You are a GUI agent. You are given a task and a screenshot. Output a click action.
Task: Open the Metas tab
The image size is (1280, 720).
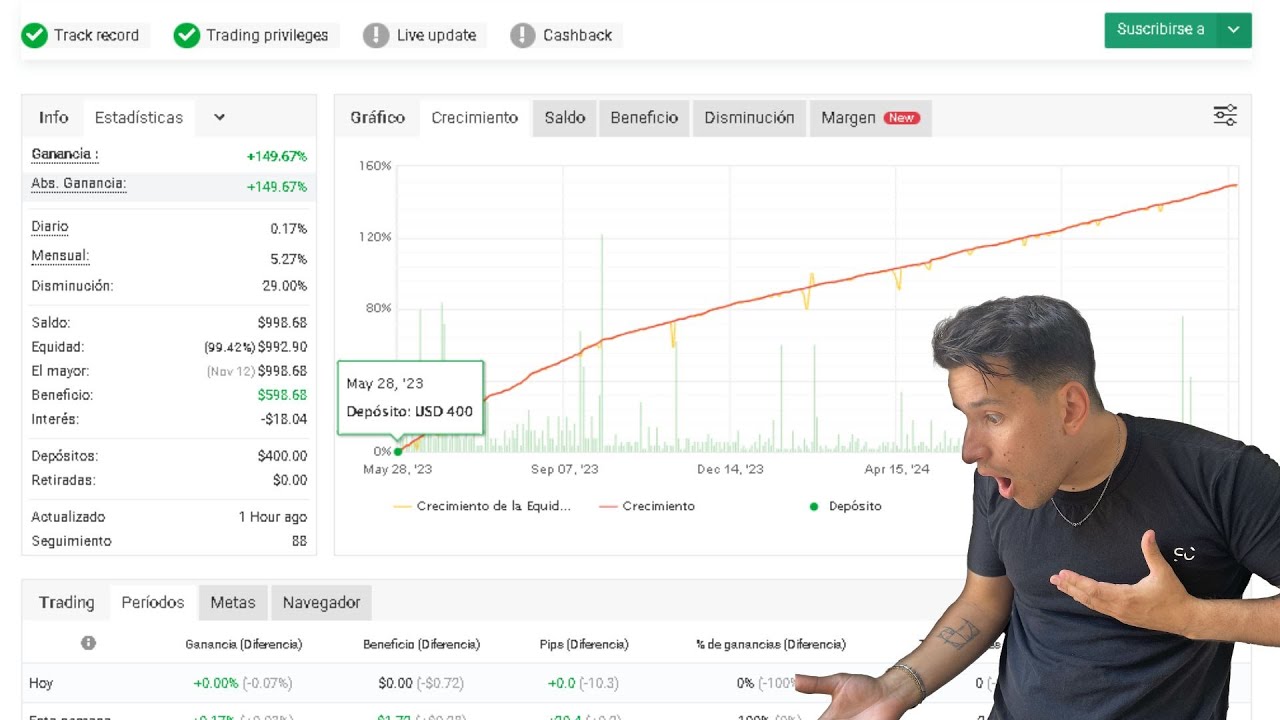[x=233, y=602]
